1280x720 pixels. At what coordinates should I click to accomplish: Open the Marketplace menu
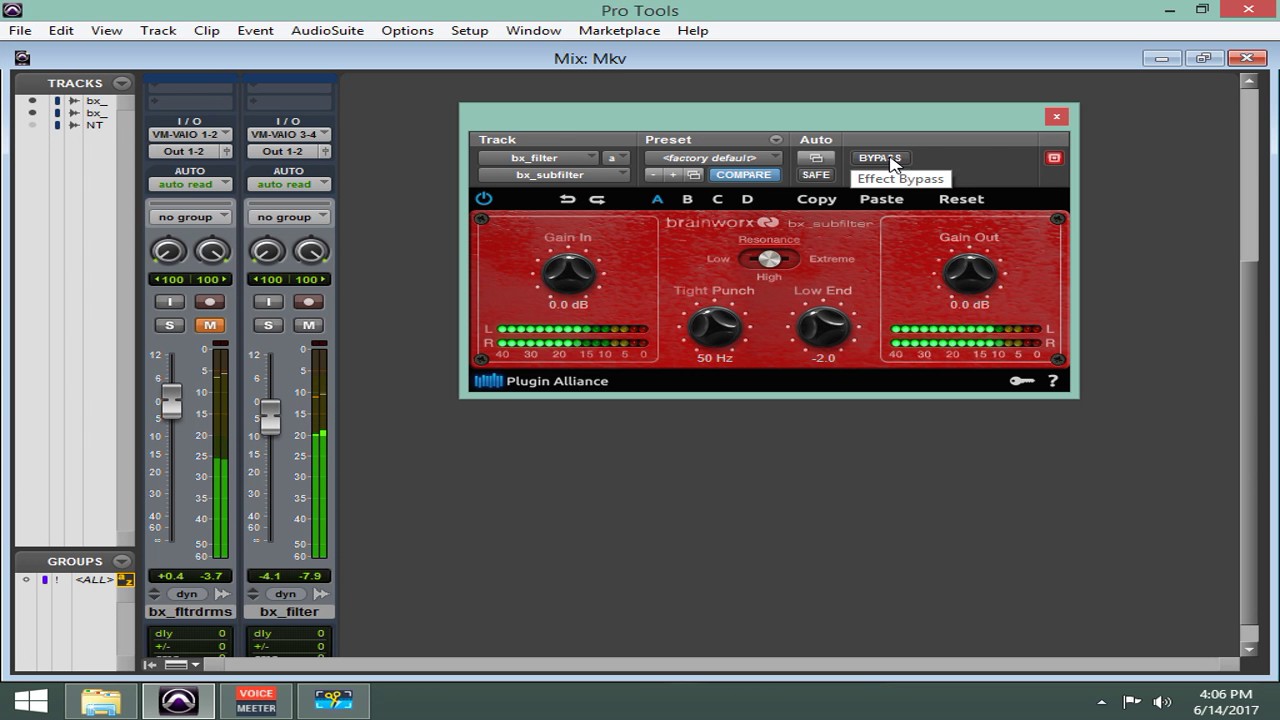point(619,30)
